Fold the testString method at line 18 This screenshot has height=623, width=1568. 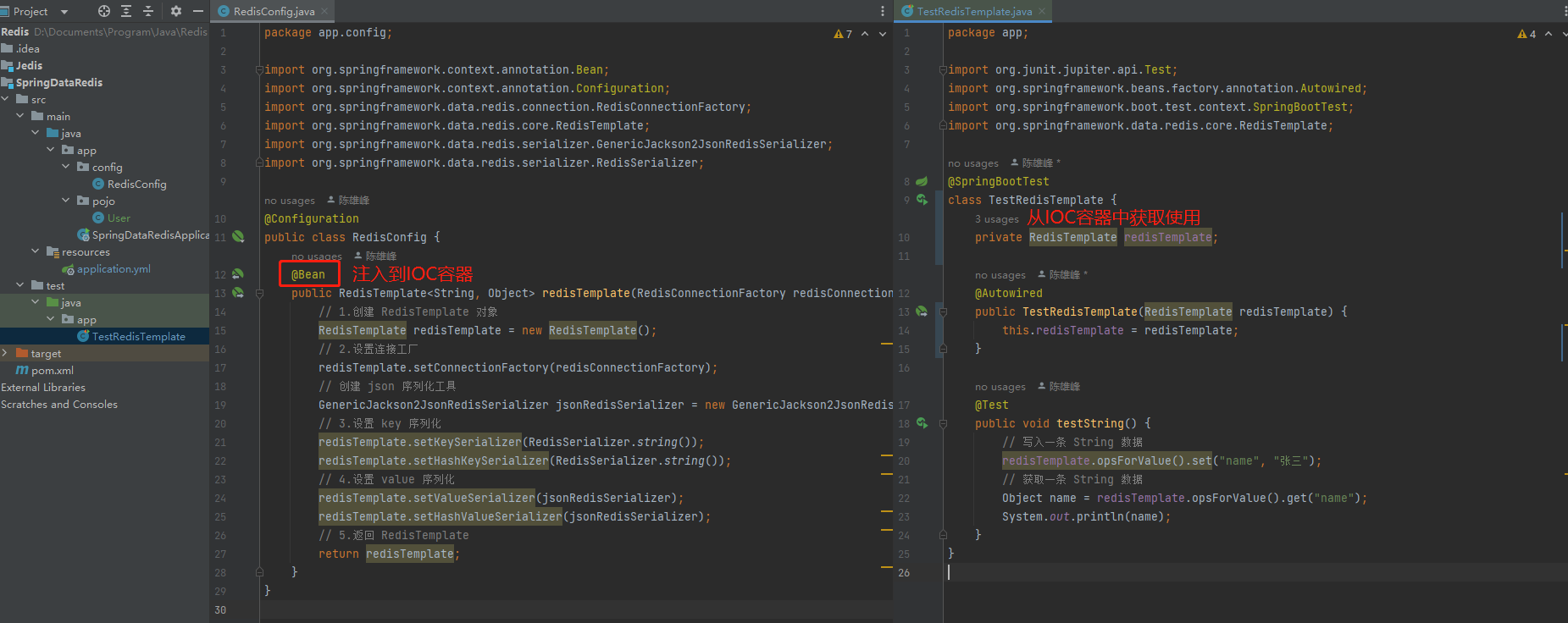pos(943,423)
